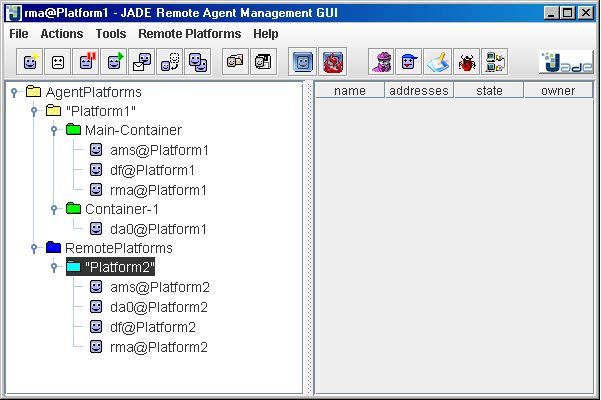
Task: Collapse the "Platform2" node
Action: (x=54, y=267)
